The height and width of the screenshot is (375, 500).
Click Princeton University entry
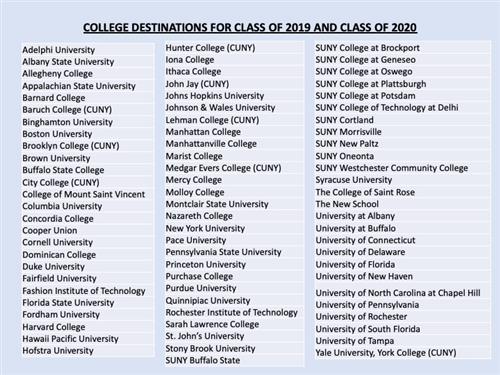coord(206,265)
